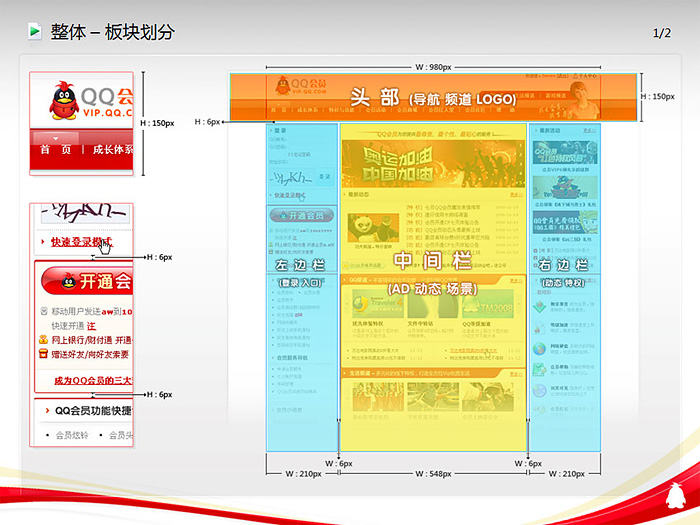The width and height of the screenshot is (700, 525).
Task: Click the woman's portrait in the header banner
Action: click(x=577, y=96)
